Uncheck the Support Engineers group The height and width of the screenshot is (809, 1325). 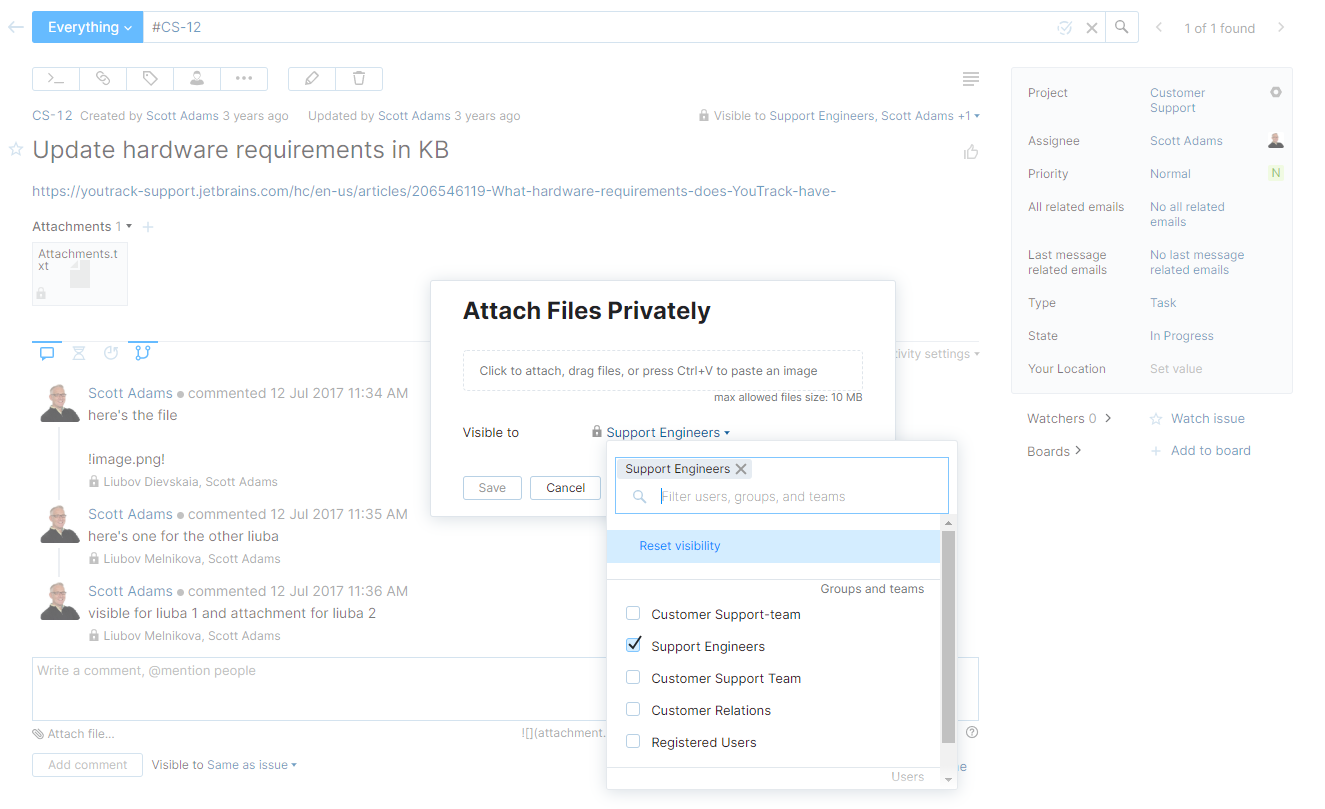coord(632,645)
